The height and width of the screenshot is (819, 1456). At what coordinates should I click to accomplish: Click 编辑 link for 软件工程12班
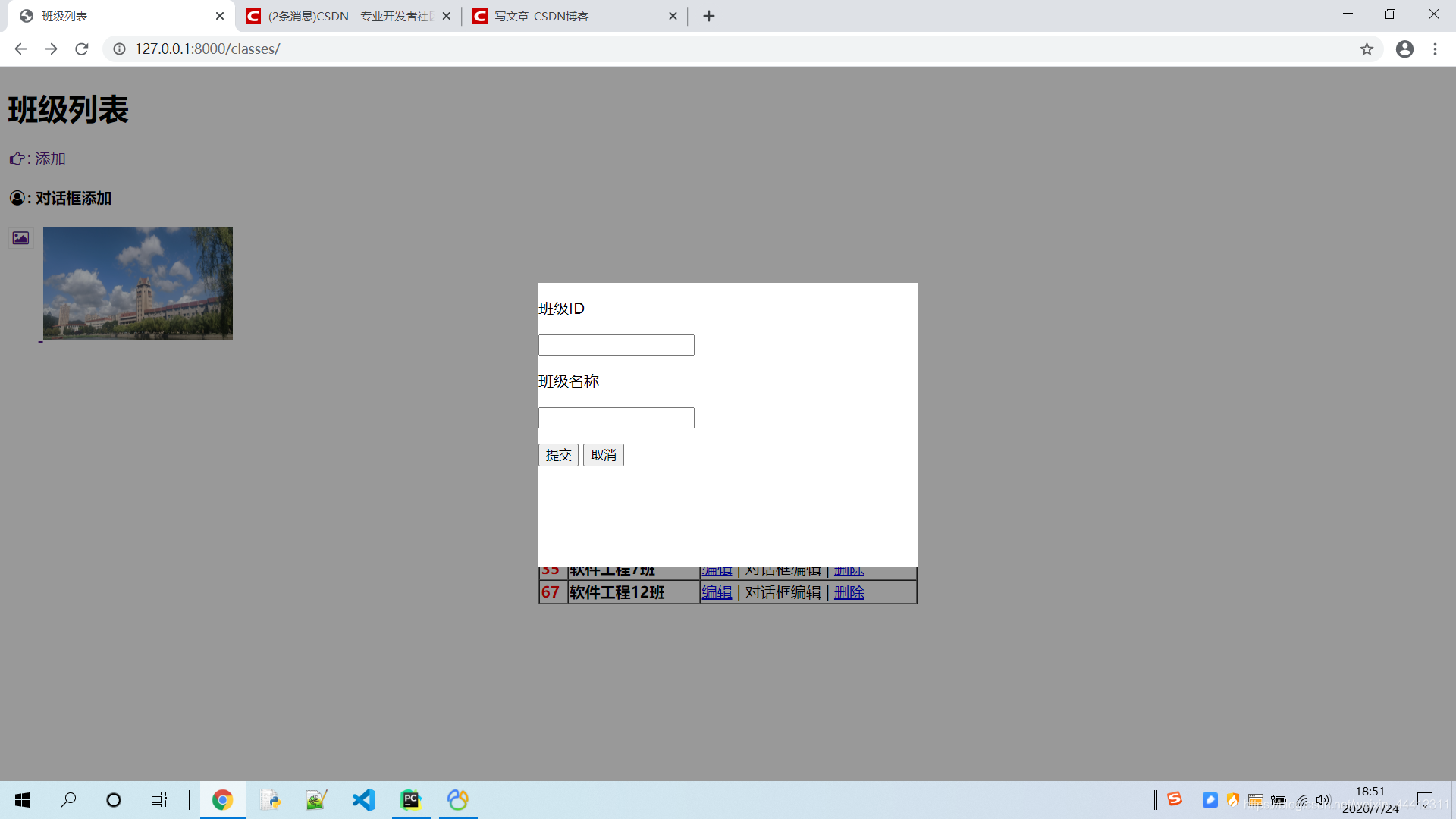click(x=717, y=592)
